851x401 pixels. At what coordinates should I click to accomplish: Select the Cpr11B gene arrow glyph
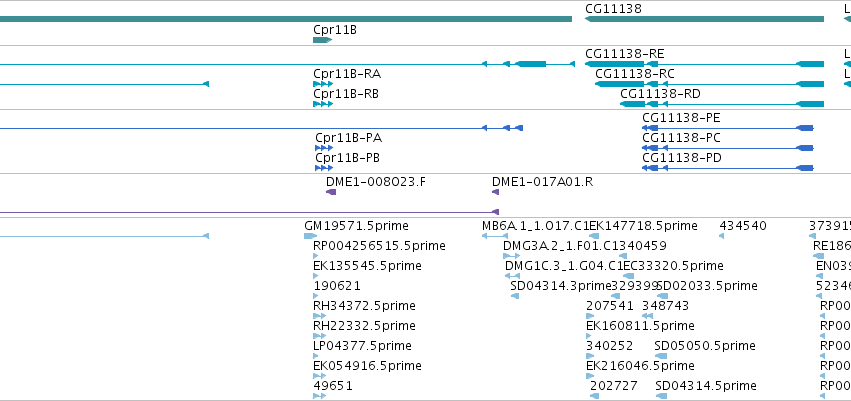click(322, 40)
